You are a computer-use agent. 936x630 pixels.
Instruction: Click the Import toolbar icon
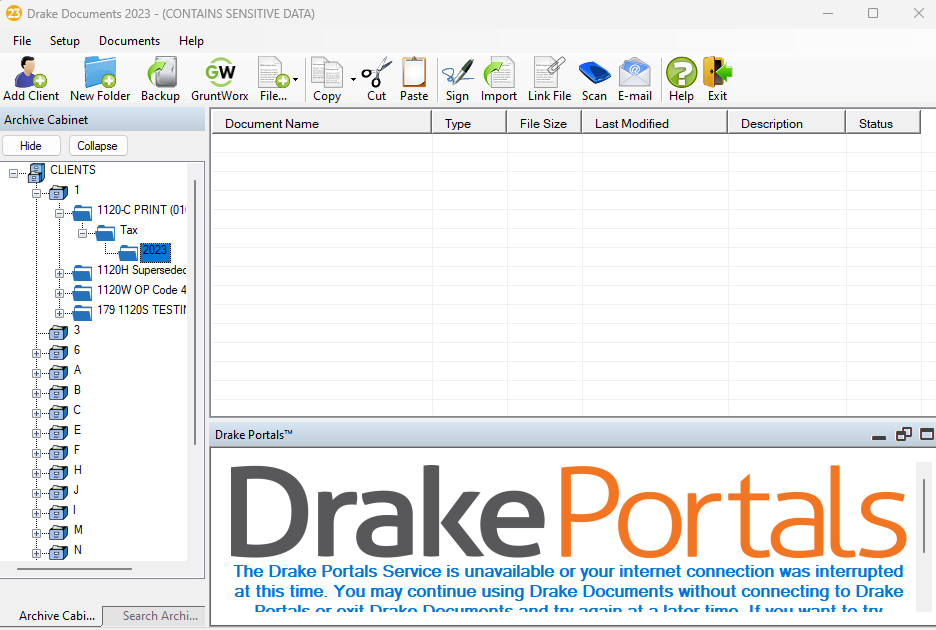pyautogui.click(x=499, y=79)
